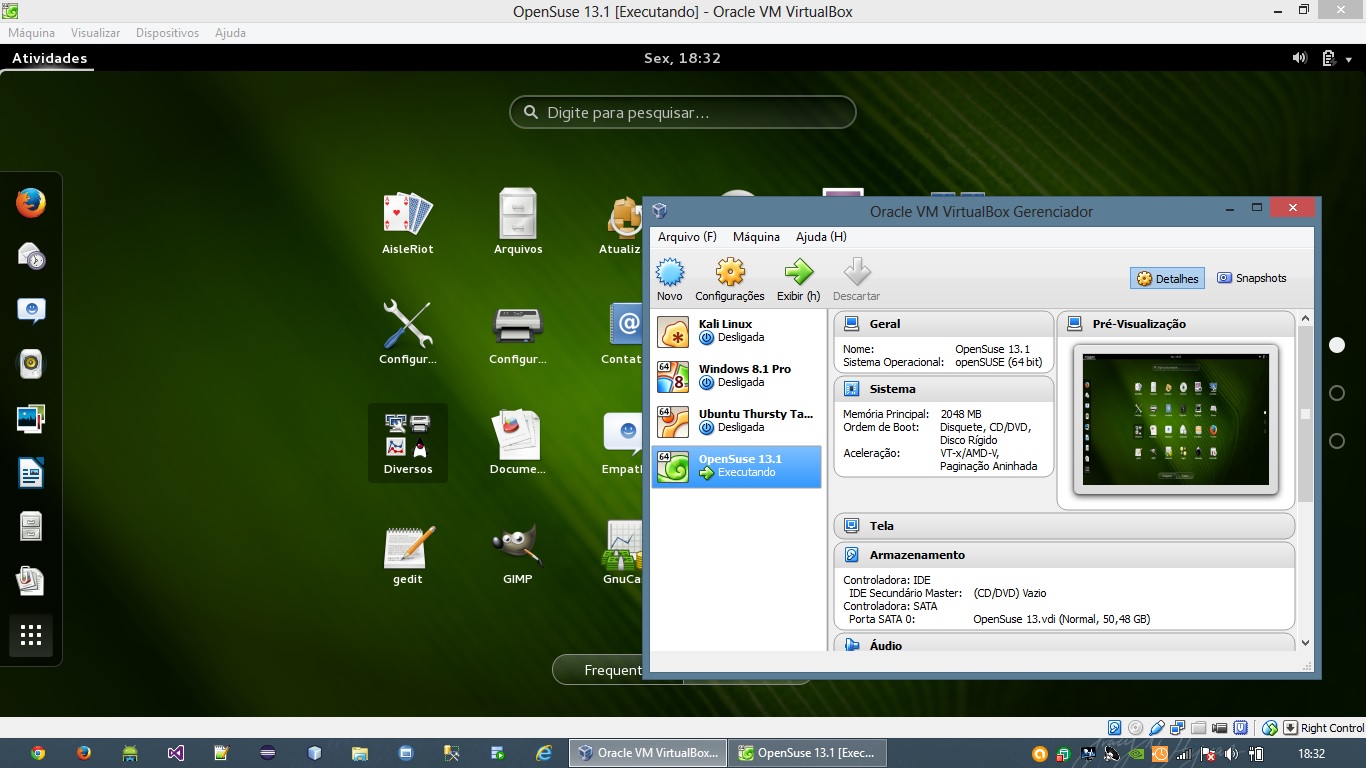Screen dimensions: 1366x768
Task: Open the Arquivo (F) menu
Action: pos(687,237)
